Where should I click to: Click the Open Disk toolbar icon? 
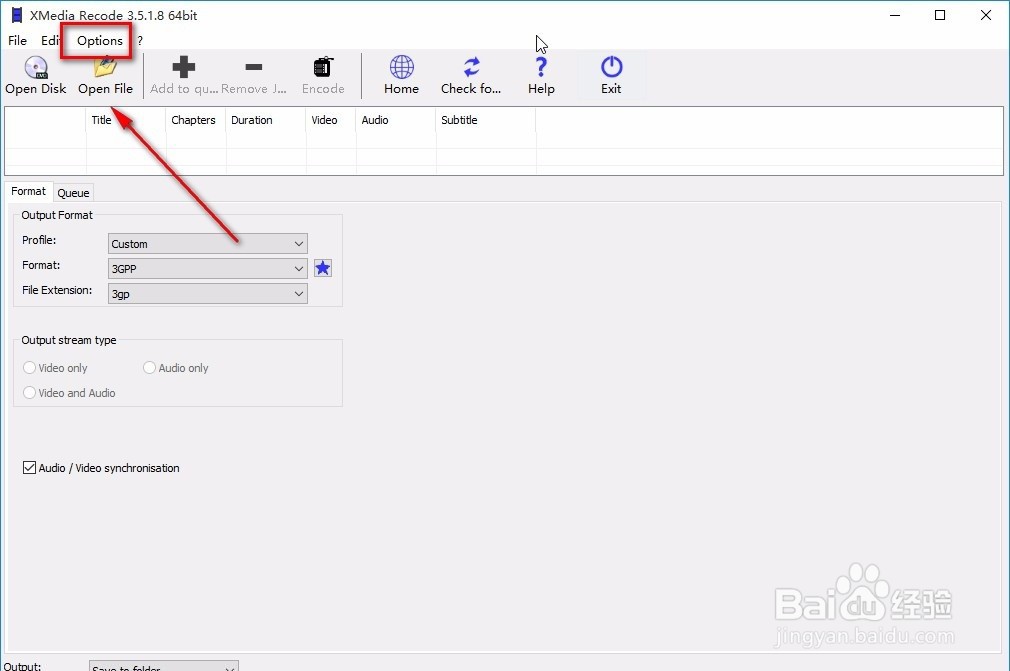click(36, 67)
